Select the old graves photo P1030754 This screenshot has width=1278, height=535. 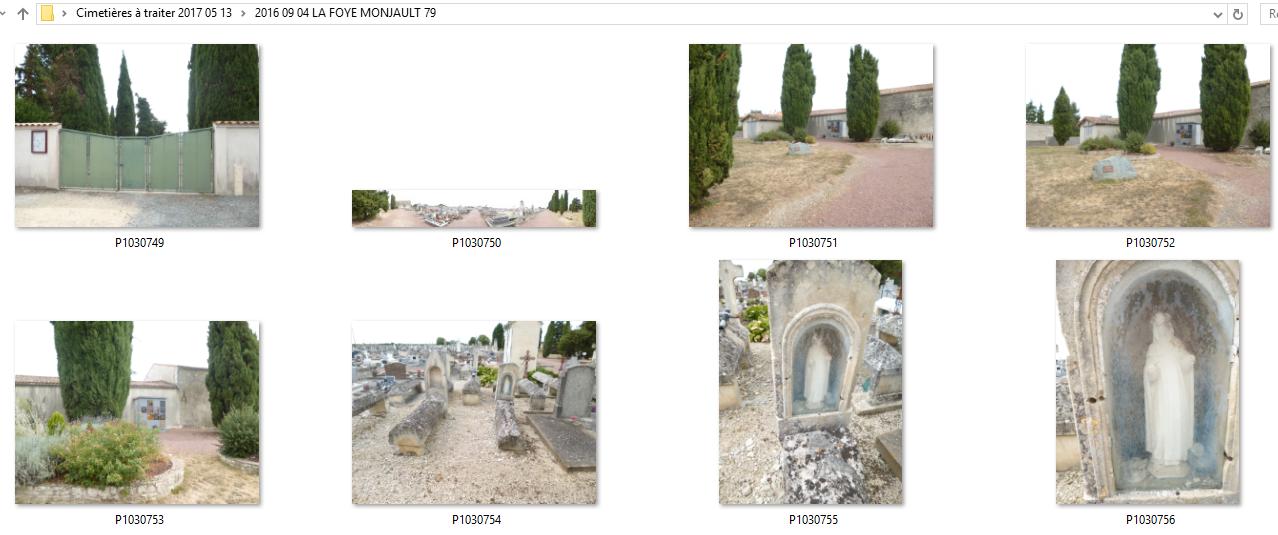click(474, 412)
